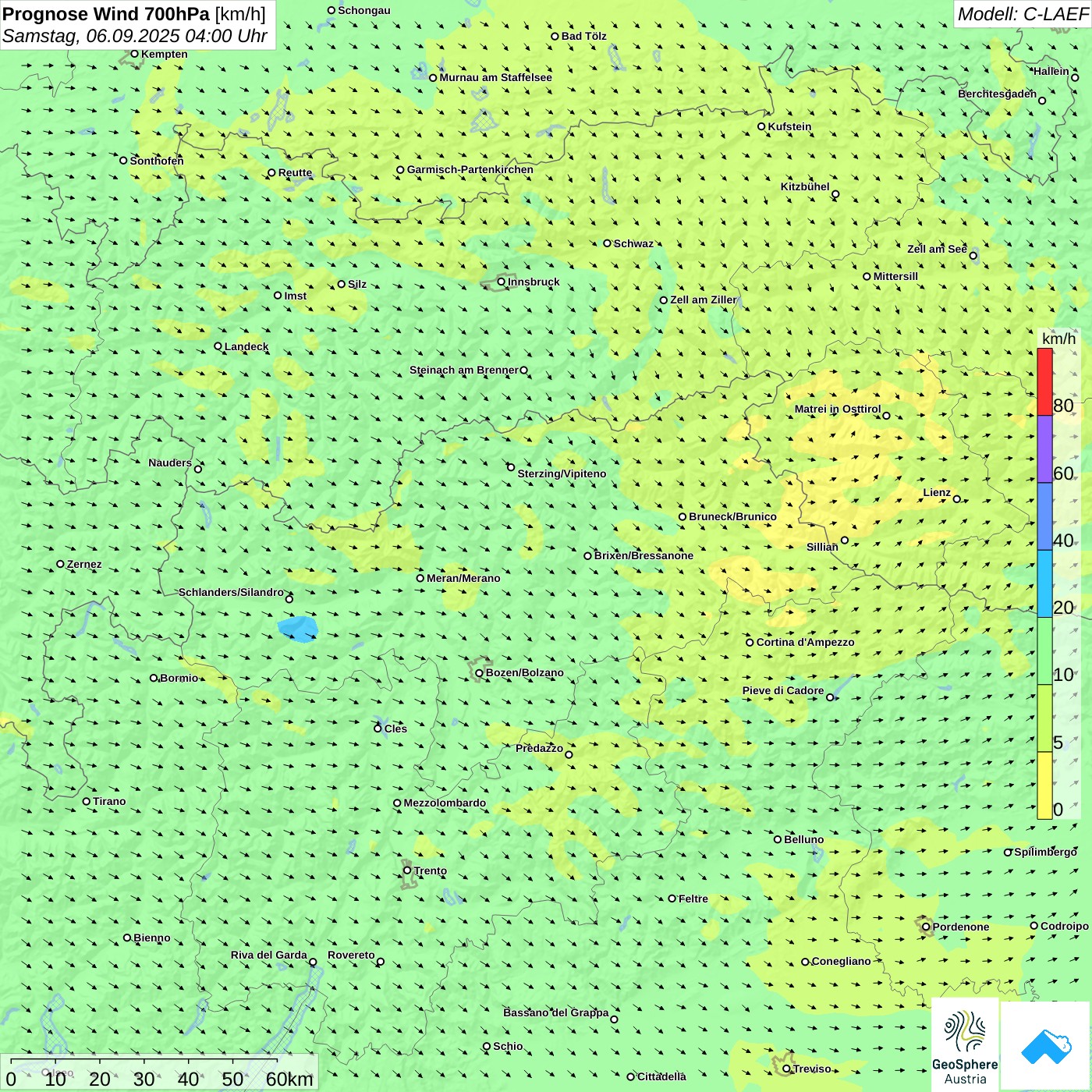Click the Cortina d'Ampezzo label

tap(805, 642)
